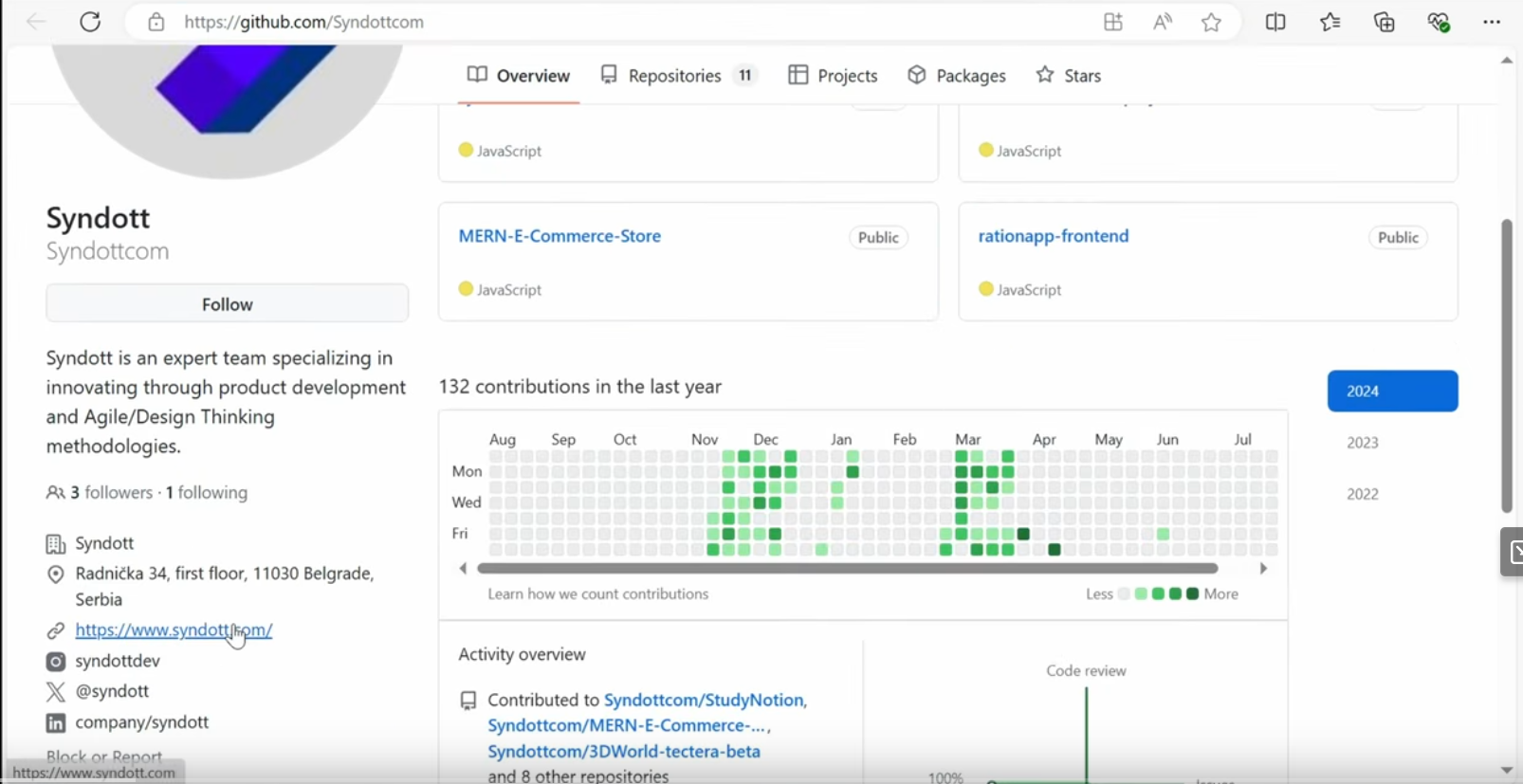Reload the page with refresh icon
The height and width of the screenshot is (784, 1523).
pyautogui.click(x=90, y=22)
